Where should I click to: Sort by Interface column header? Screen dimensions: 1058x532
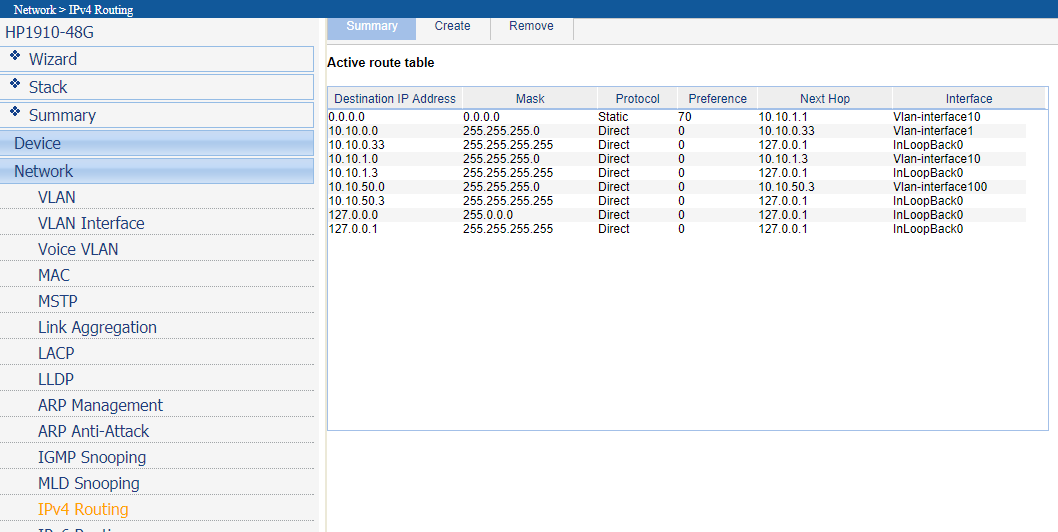(969, 99)
